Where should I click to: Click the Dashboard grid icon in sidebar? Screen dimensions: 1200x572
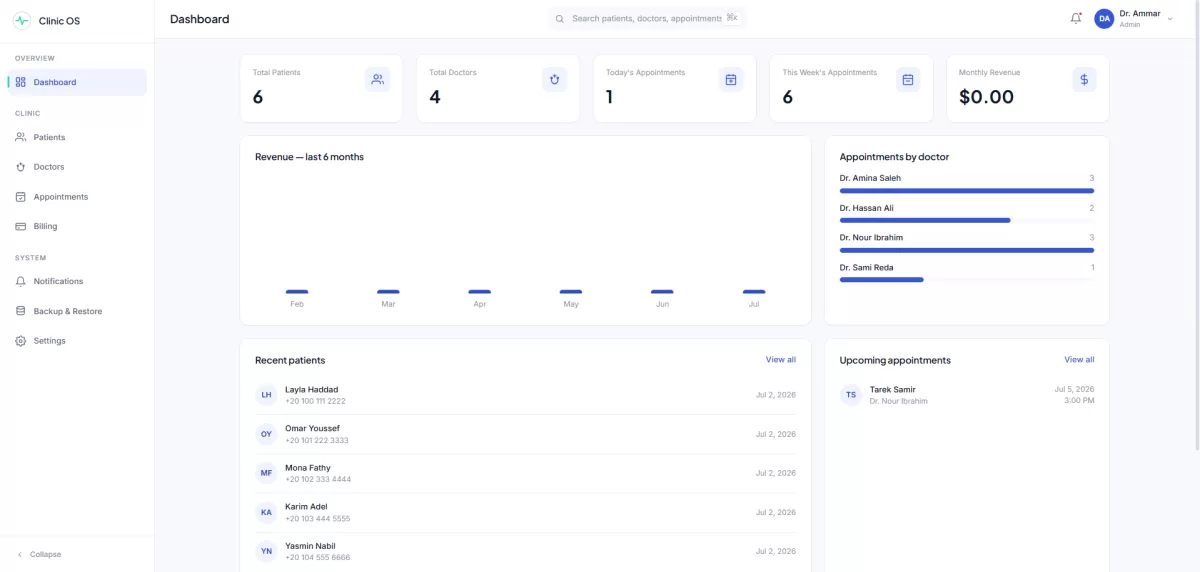[21, 82]
